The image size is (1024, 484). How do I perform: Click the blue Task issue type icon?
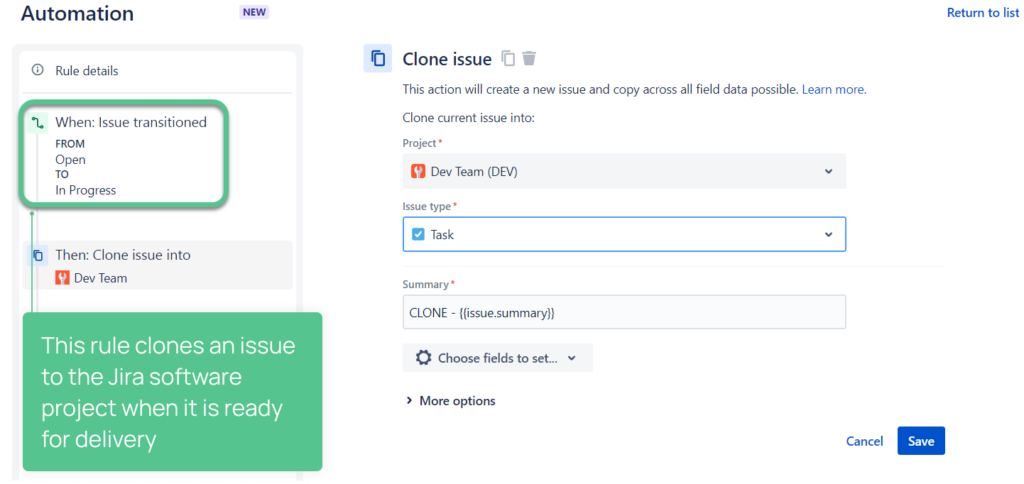418,234
